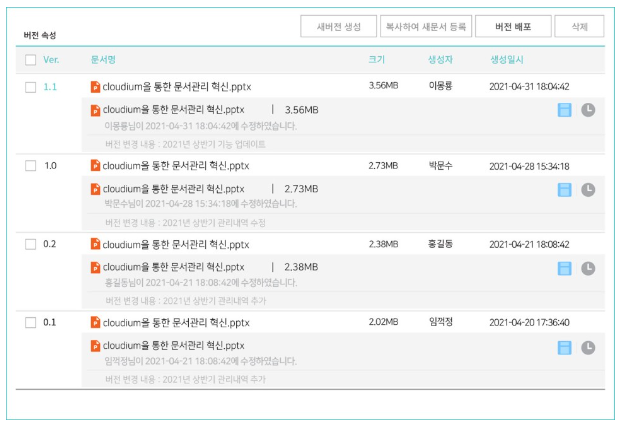This screenshot has width=619, height=425.
Task: Open history clock icon for version 1.0
Action: coord(588,189)
